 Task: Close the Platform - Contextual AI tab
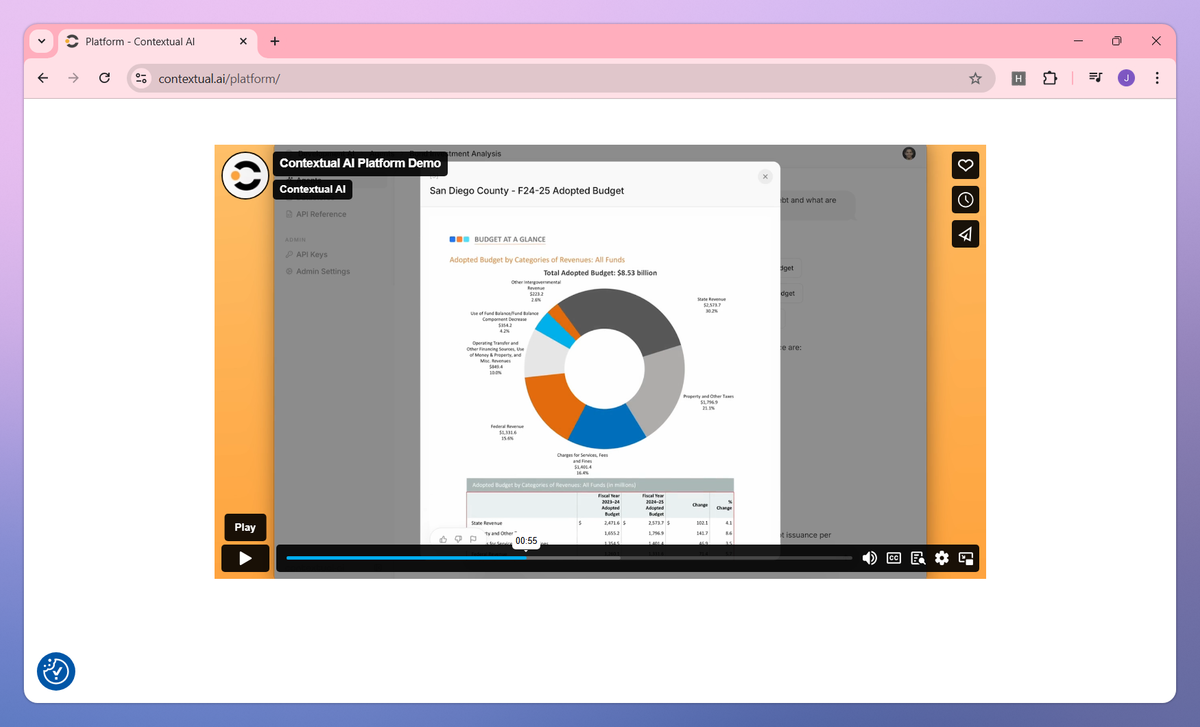pyautogui.click(x=242, y=42)
